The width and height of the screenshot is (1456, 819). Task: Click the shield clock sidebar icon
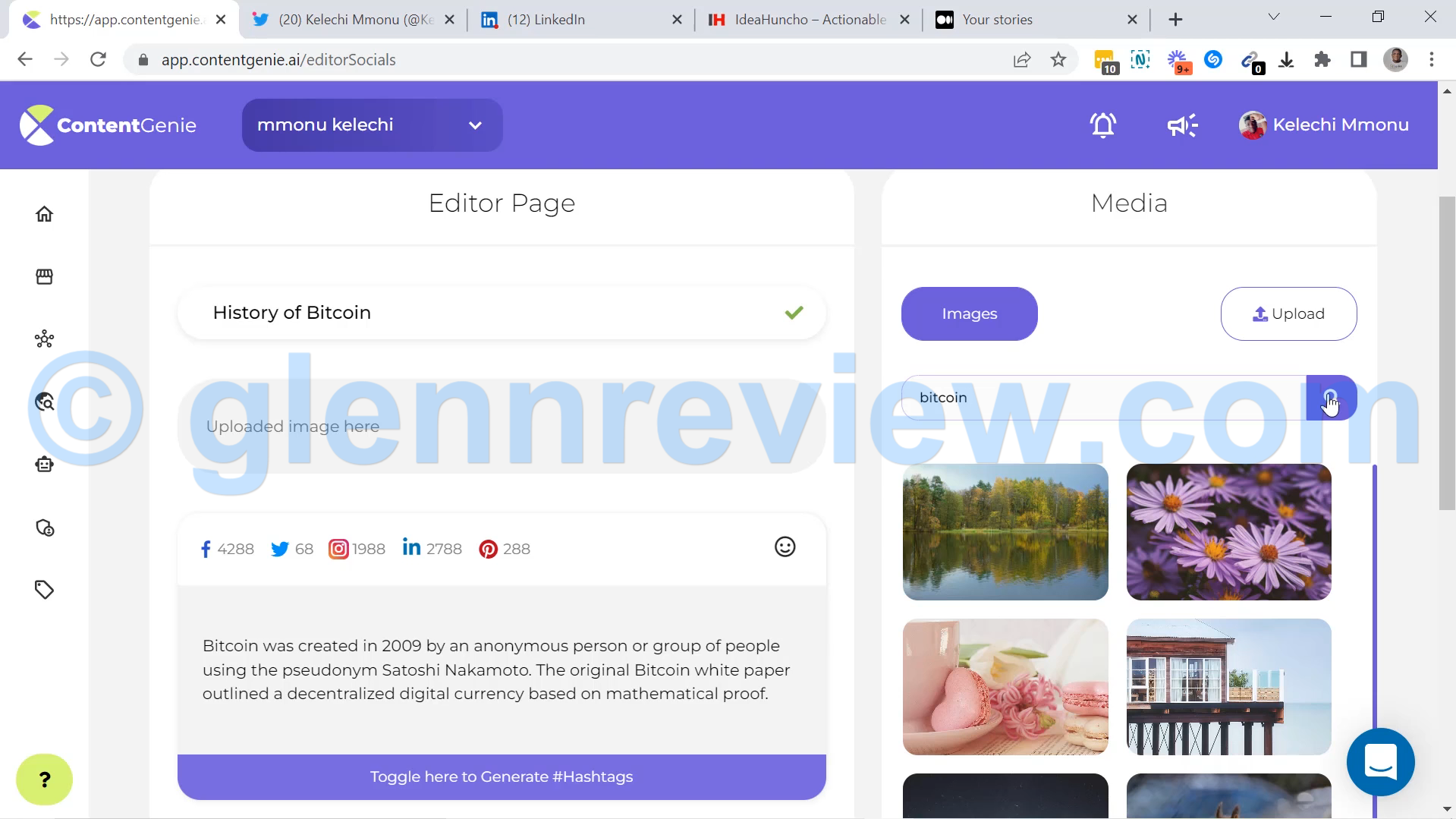point(44,528)
